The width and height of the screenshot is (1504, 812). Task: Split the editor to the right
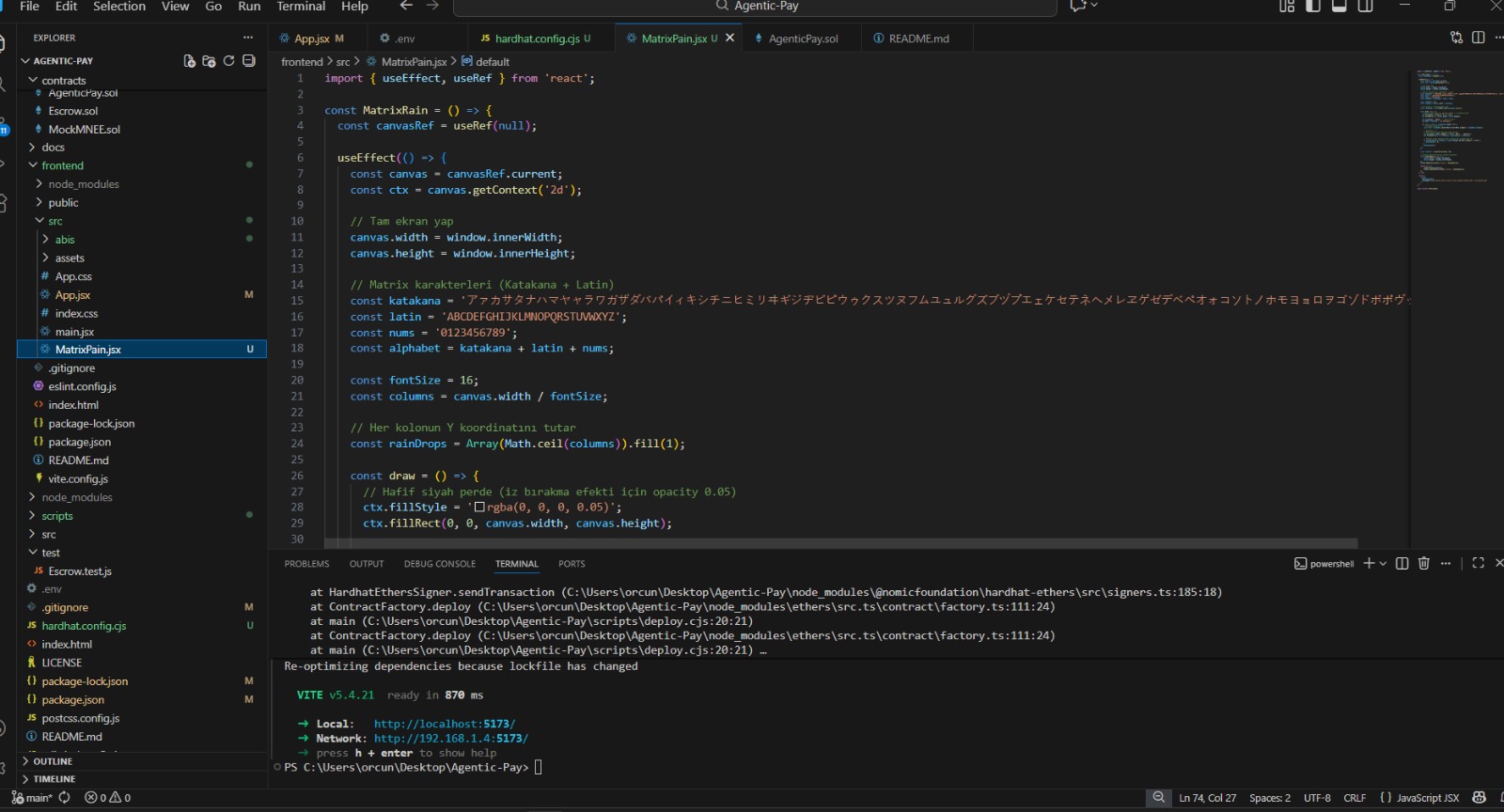pyautogui.click(x=1478, y=38)
